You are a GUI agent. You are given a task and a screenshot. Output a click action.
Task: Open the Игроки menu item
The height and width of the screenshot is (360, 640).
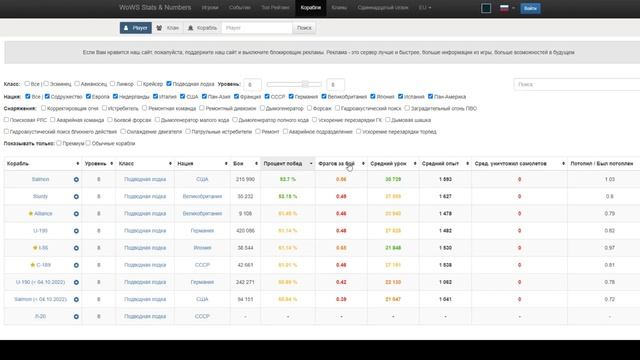pos(210,7)
